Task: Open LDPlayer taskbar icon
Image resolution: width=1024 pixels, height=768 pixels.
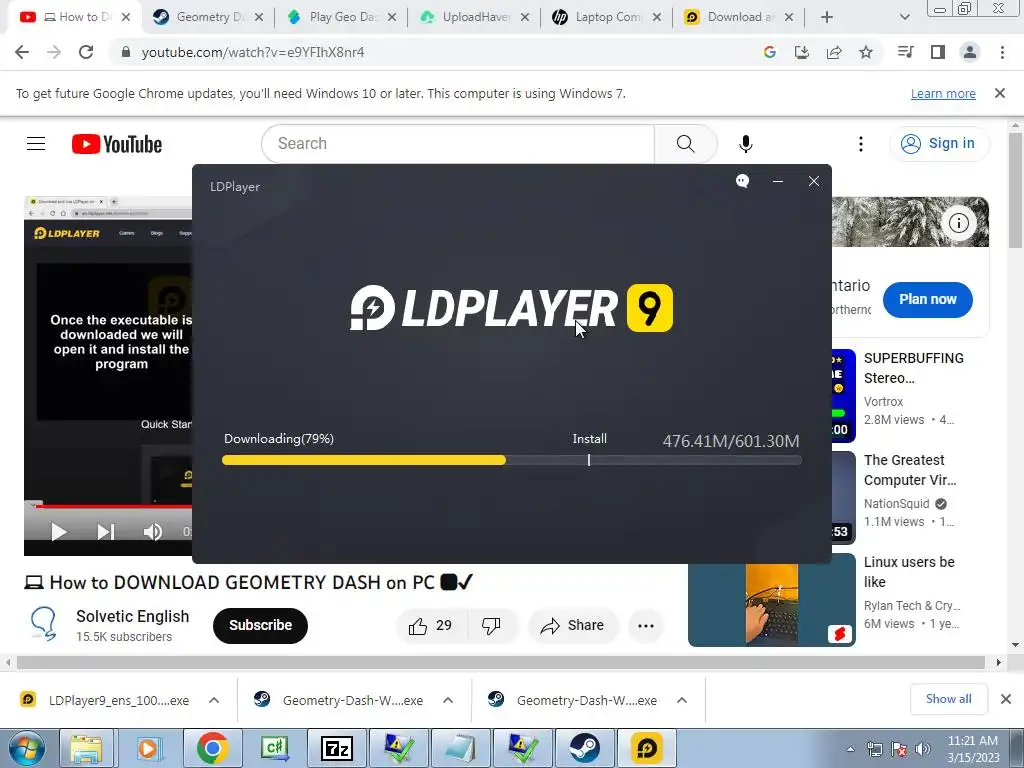Action: click(x=647, y=748)
